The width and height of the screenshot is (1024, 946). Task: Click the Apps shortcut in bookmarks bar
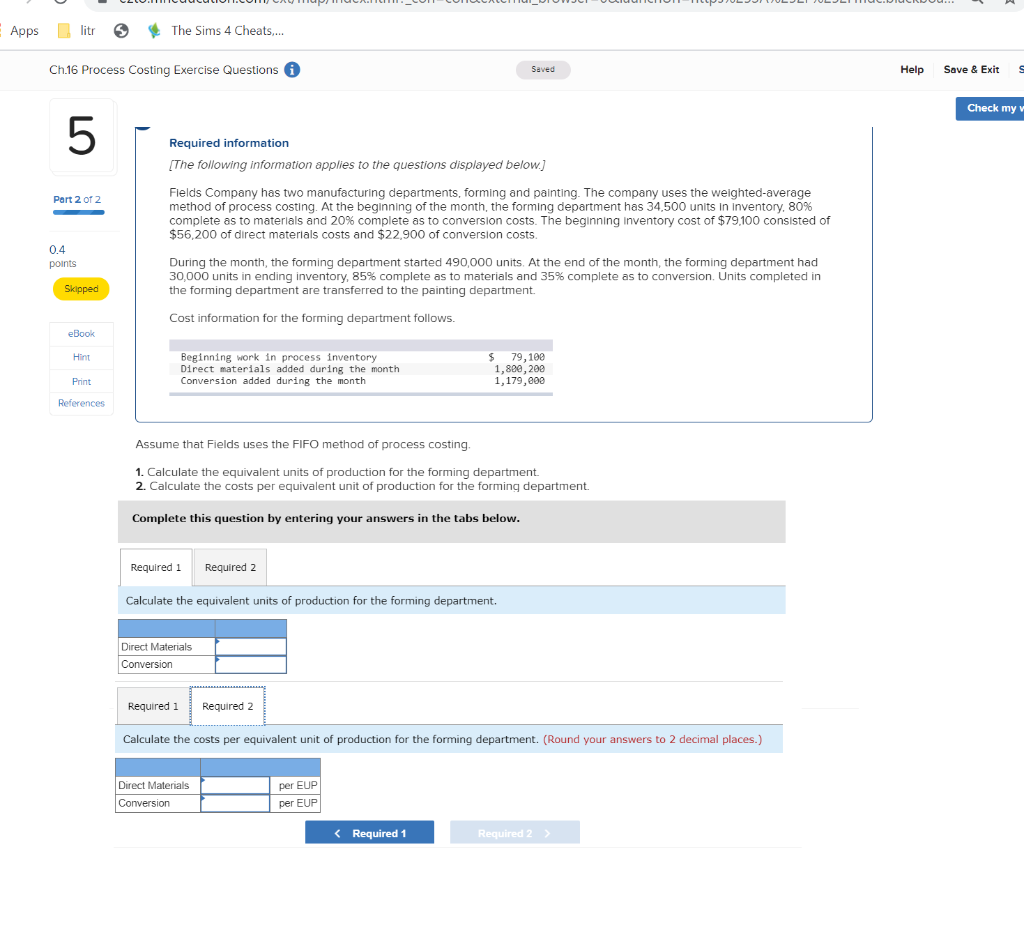pos(23,31)
